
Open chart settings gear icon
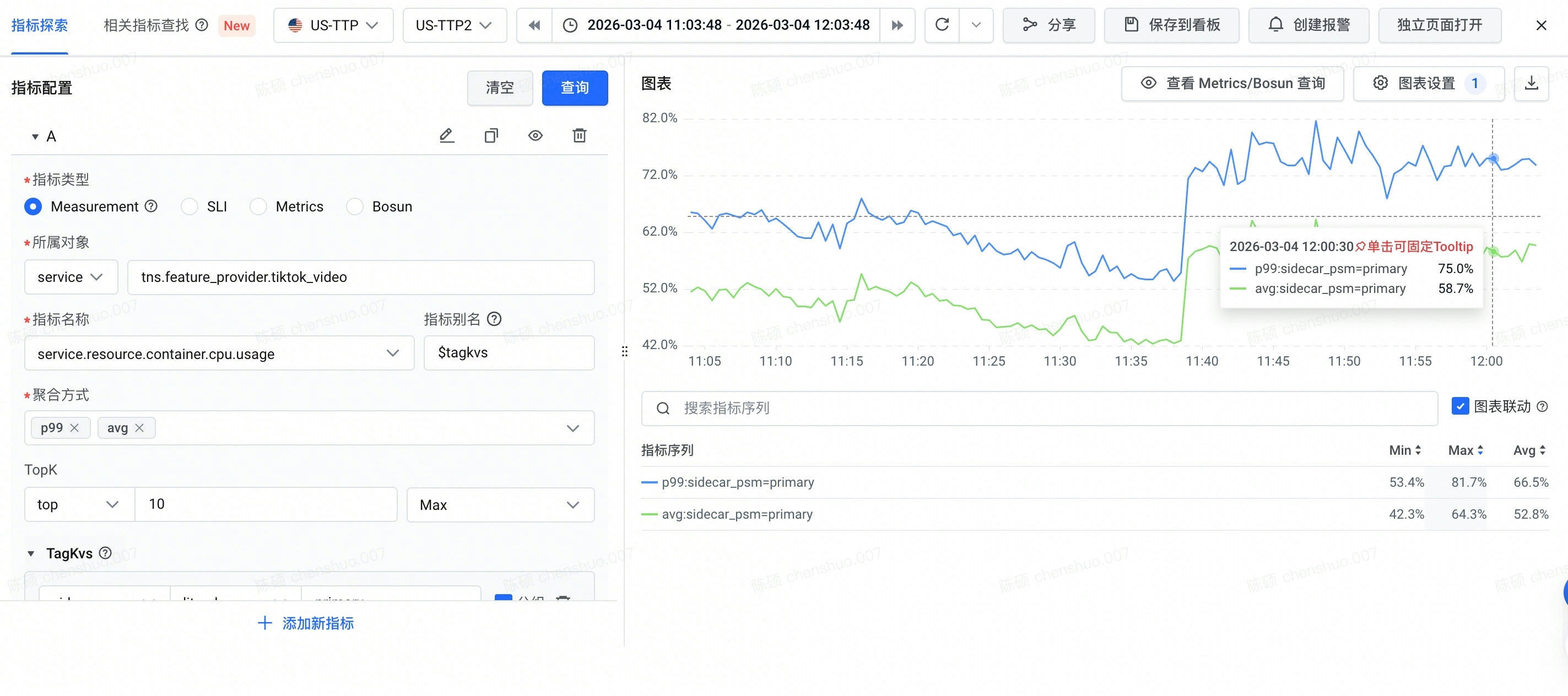click(x=1381, y=83)
